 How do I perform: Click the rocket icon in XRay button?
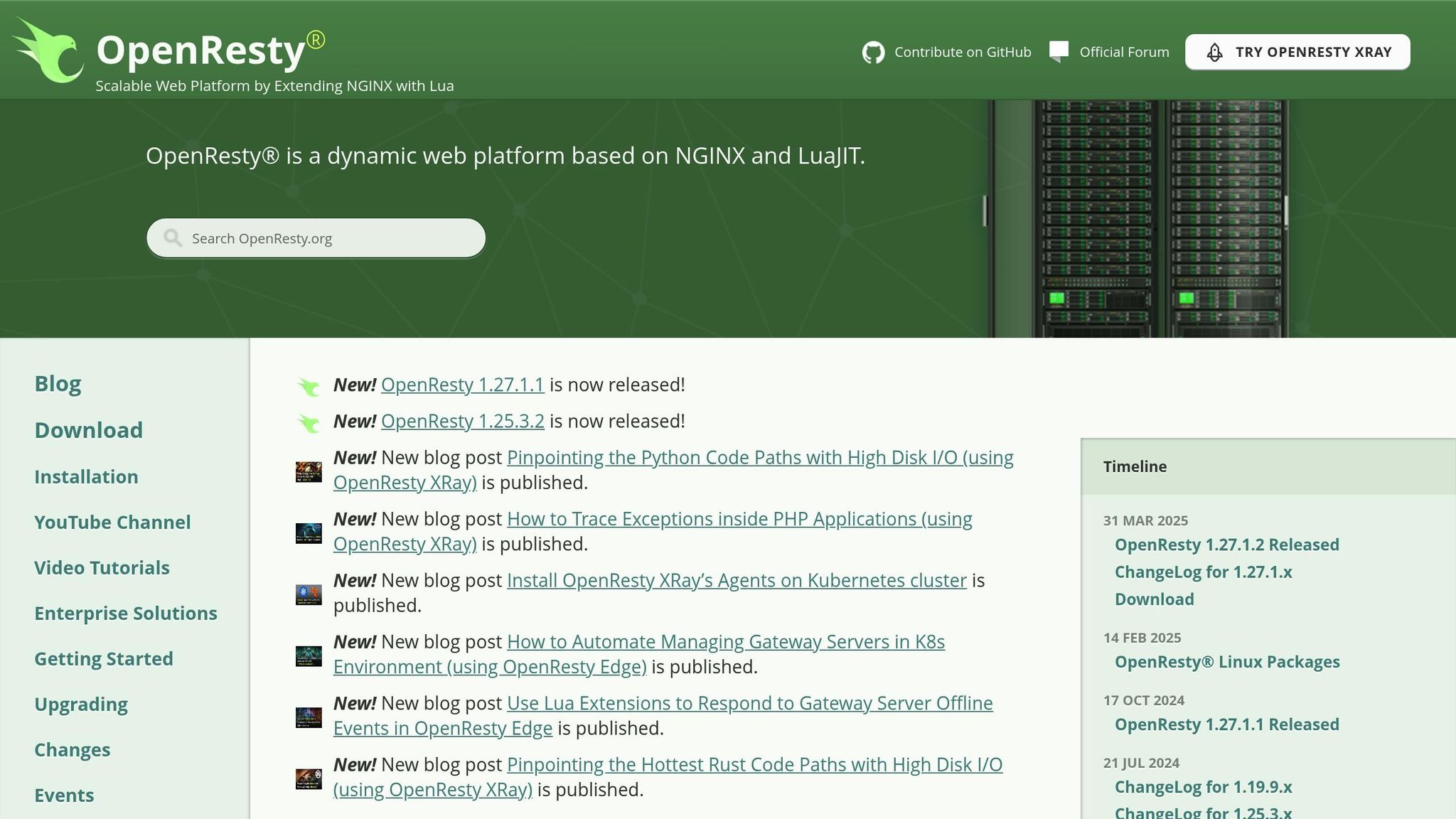(x=1214, y=53)
